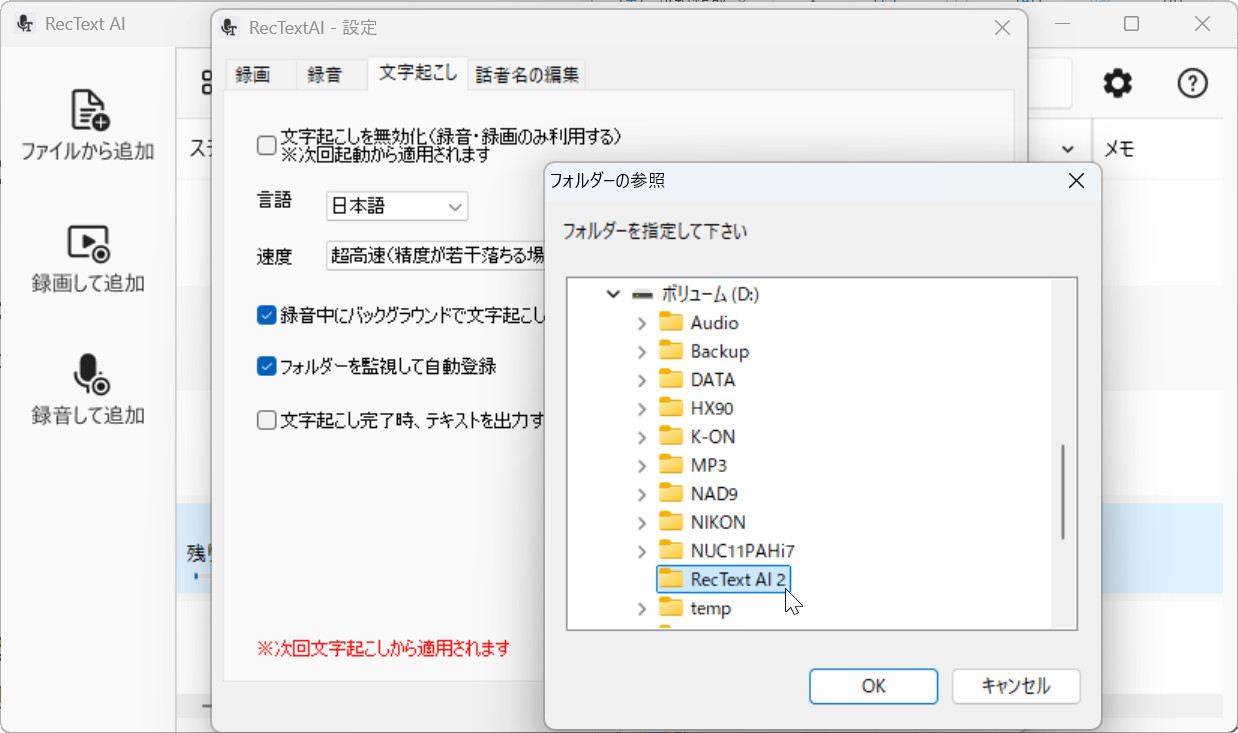Select the Backup folder icon
The width and height of the screenshot is (1238, 733).
[670, 352]
